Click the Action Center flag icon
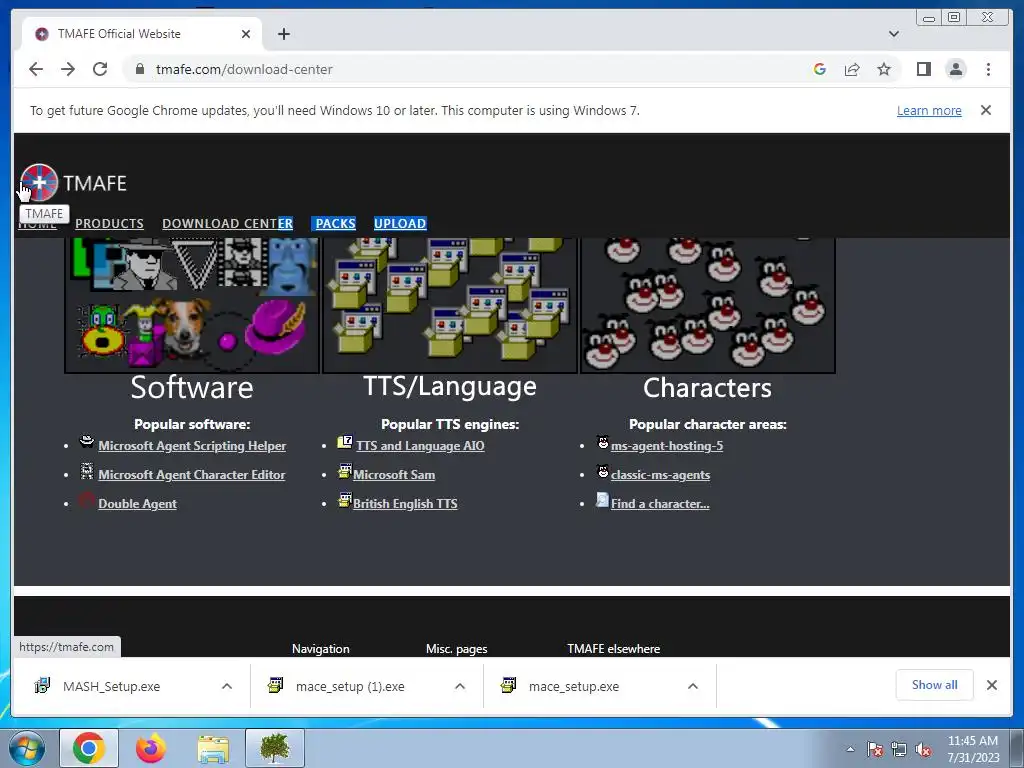The image size is (1024, 768). coord(874,749)
